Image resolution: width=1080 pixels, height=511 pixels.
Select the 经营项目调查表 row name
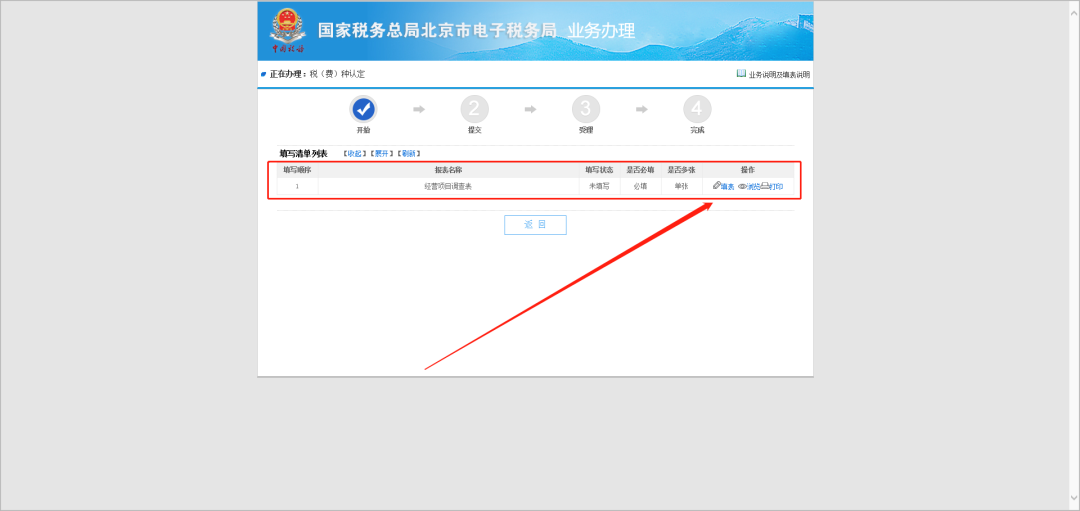(x=448, y=186)
